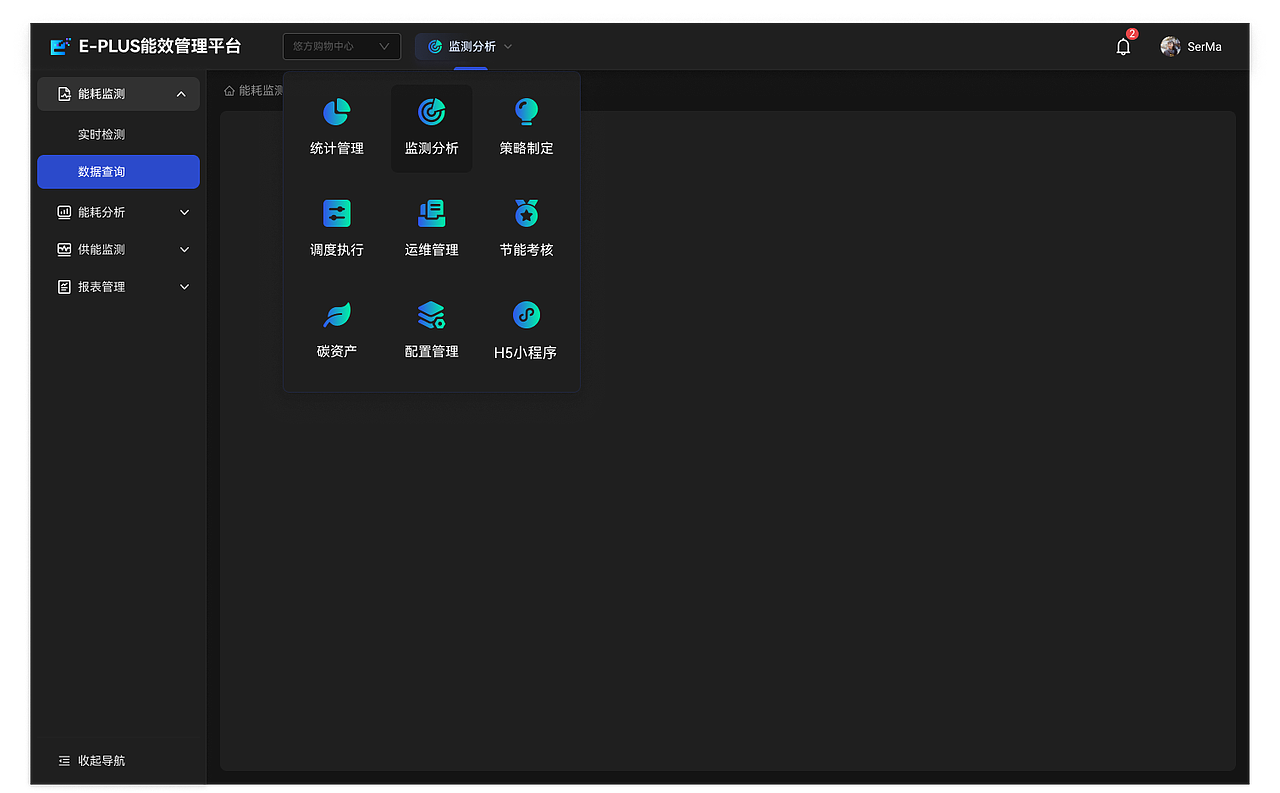This screenshot has width=1280, height=793.
Task: Click the 碳资产 label text
Action: click(337, 351)
